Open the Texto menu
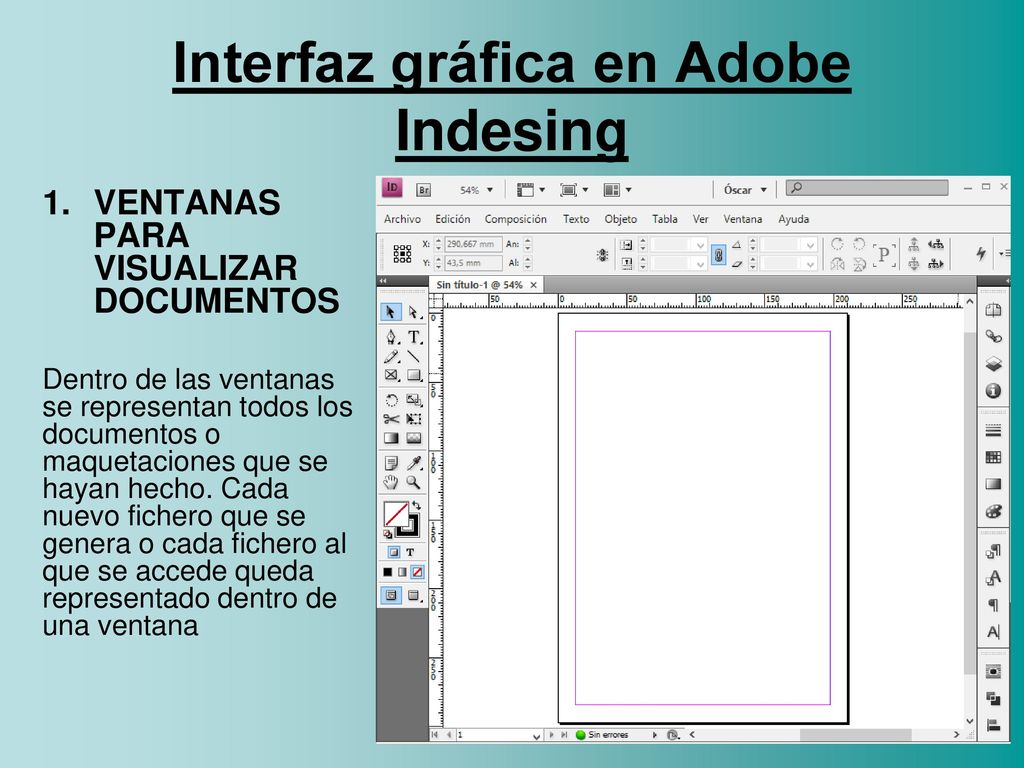This screenshot has height=768, width=1024. 576,219
